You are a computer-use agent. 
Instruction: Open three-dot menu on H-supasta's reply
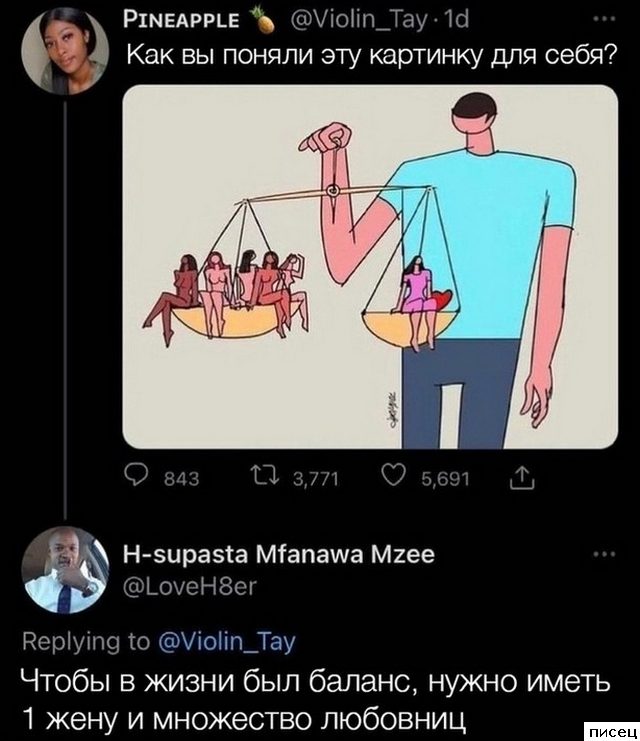(605, 554)
